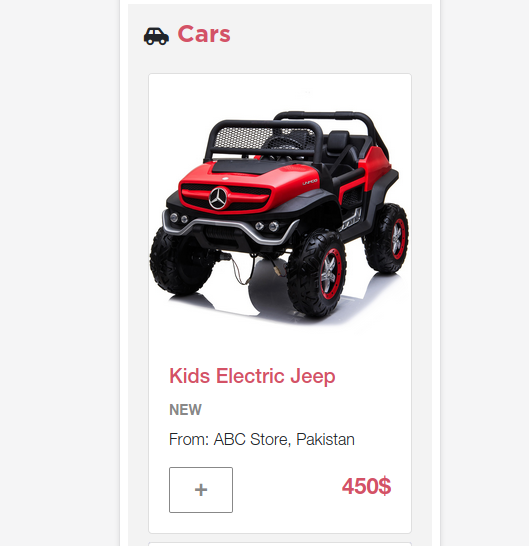This screenshot has height=546, width=529.
Task: Add the Jeep using the plus button
Action: coord(201,490)
